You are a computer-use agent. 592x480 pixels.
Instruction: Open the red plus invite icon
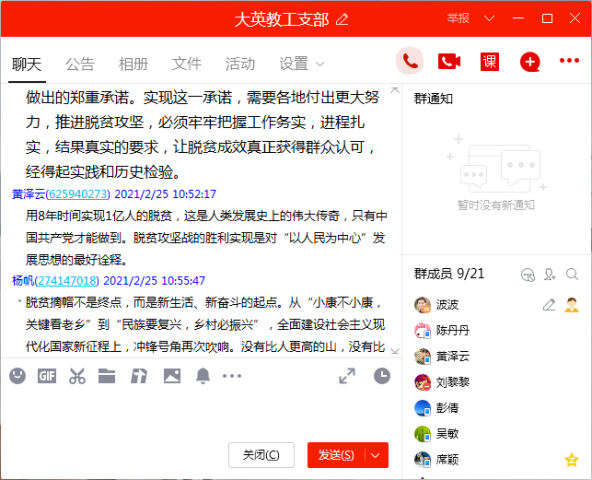530,62
